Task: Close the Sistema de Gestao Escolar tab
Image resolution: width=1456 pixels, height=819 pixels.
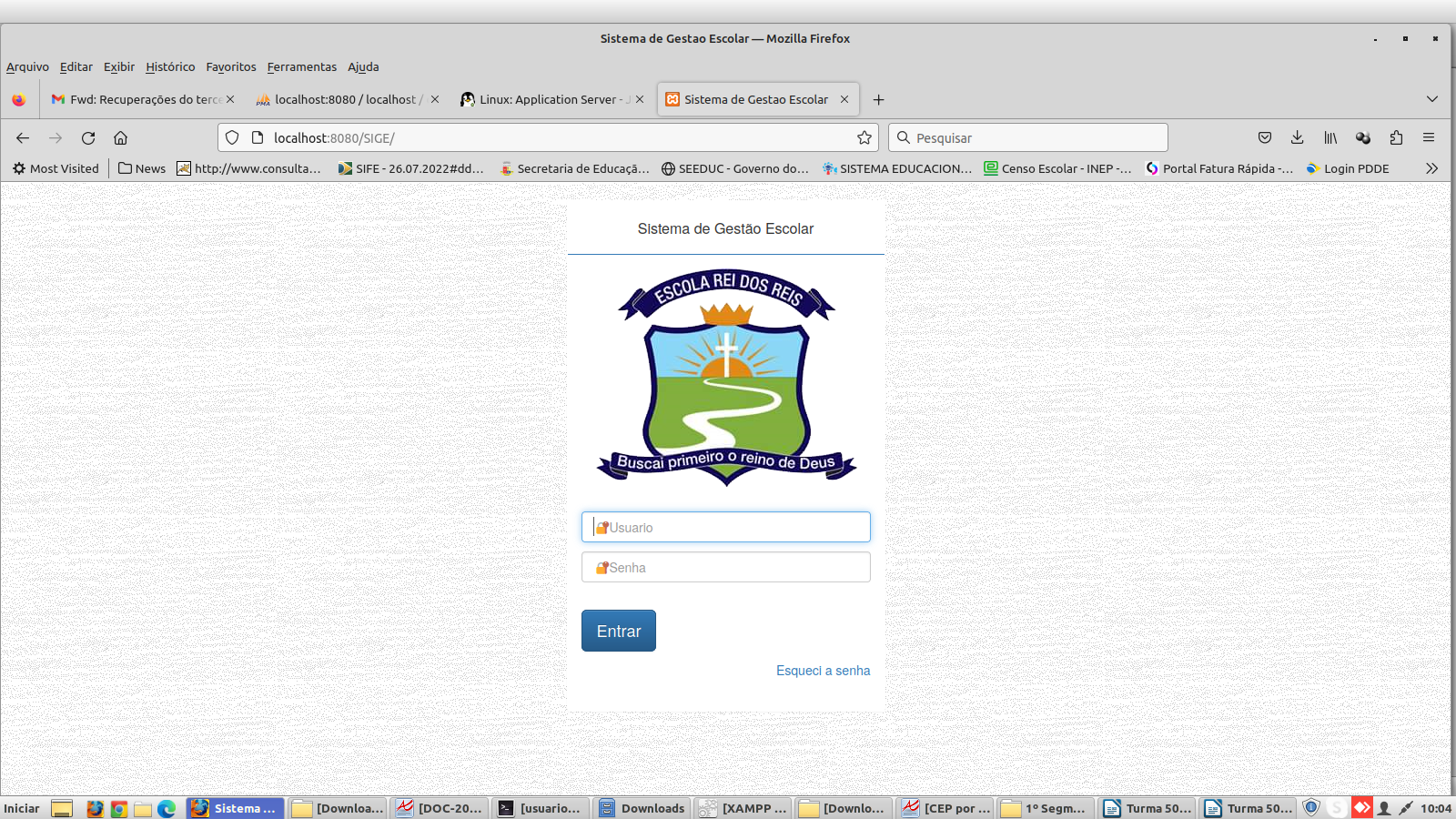Action: click(844, 99)
